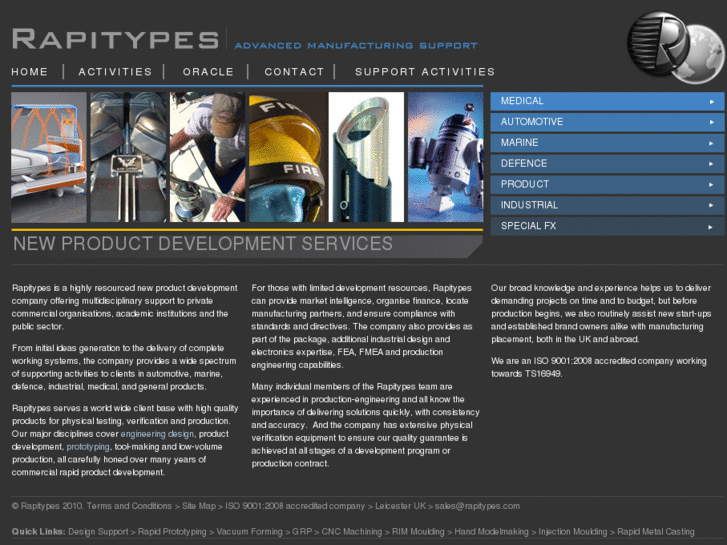Click the New Product Development Services heading

click(203, 244)
